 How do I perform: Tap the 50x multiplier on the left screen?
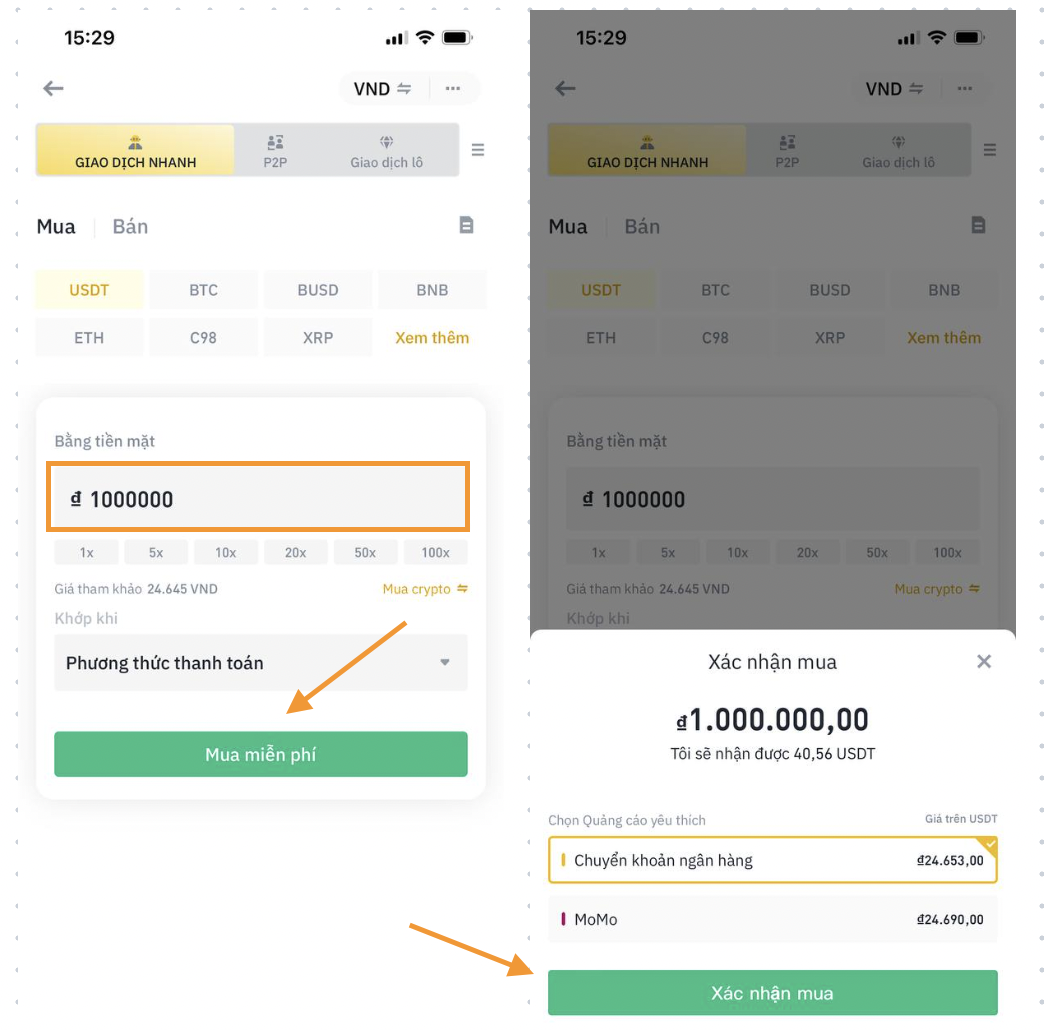(x=365, y=552)
